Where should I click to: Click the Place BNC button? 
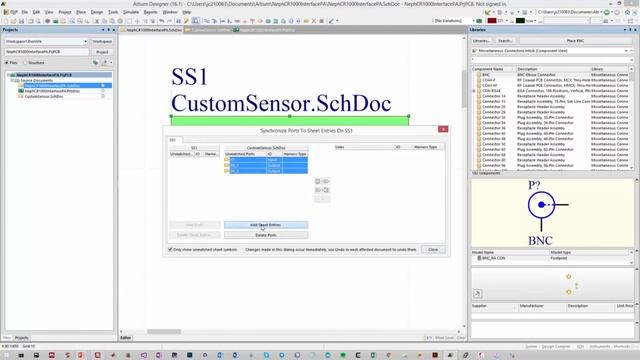[x=575, y=41]
